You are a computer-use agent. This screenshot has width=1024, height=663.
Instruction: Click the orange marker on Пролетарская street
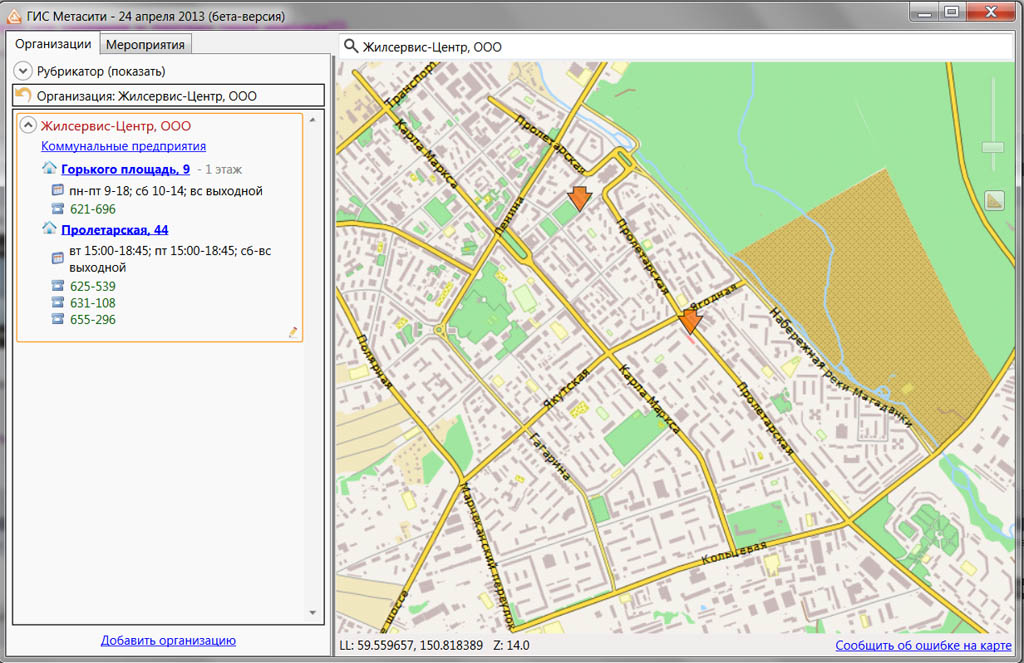(689, 320)
